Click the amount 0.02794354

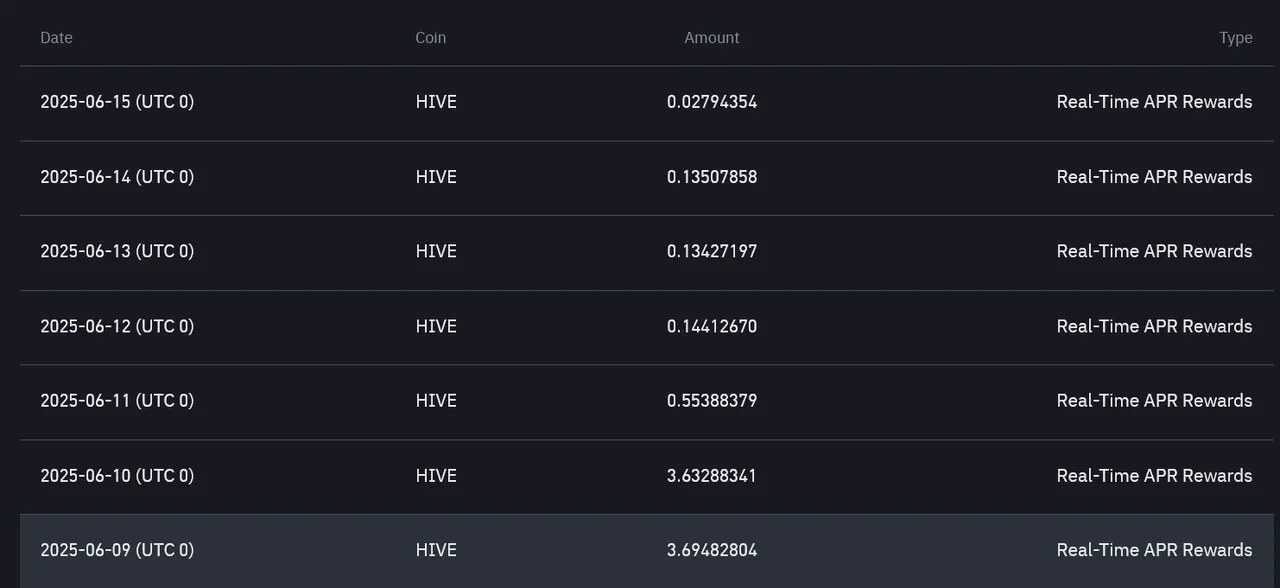(712, 102)
